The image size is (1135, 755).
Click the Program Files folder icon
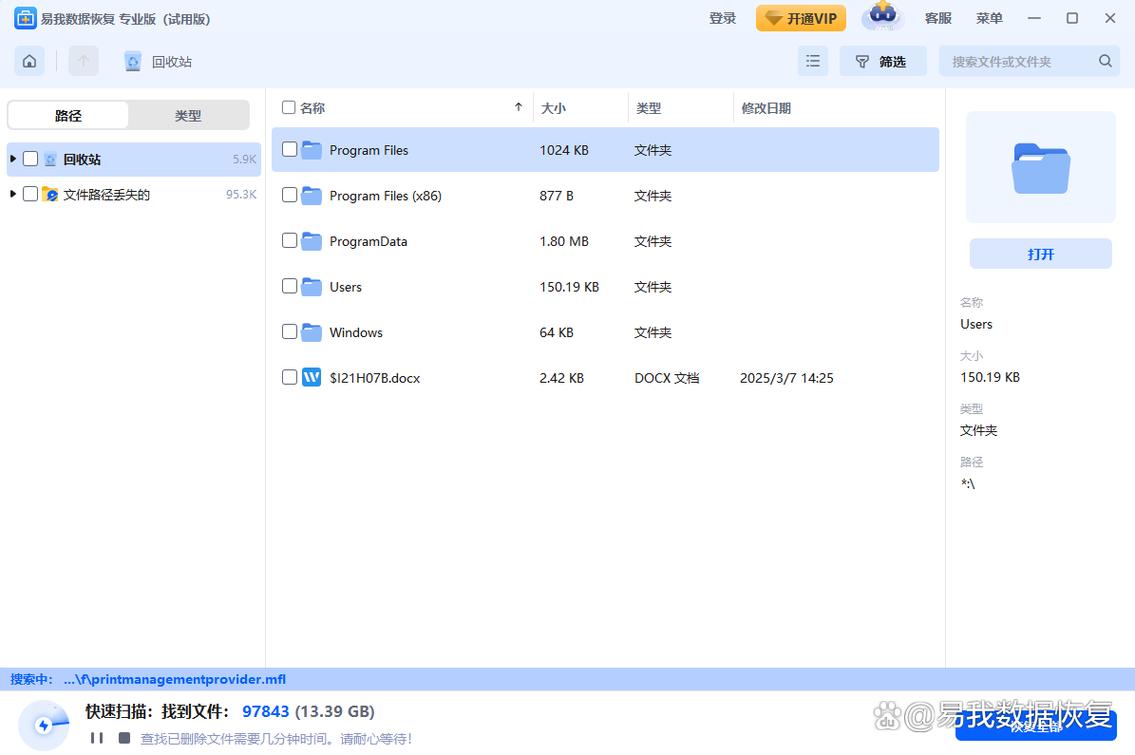coord(311,150)
